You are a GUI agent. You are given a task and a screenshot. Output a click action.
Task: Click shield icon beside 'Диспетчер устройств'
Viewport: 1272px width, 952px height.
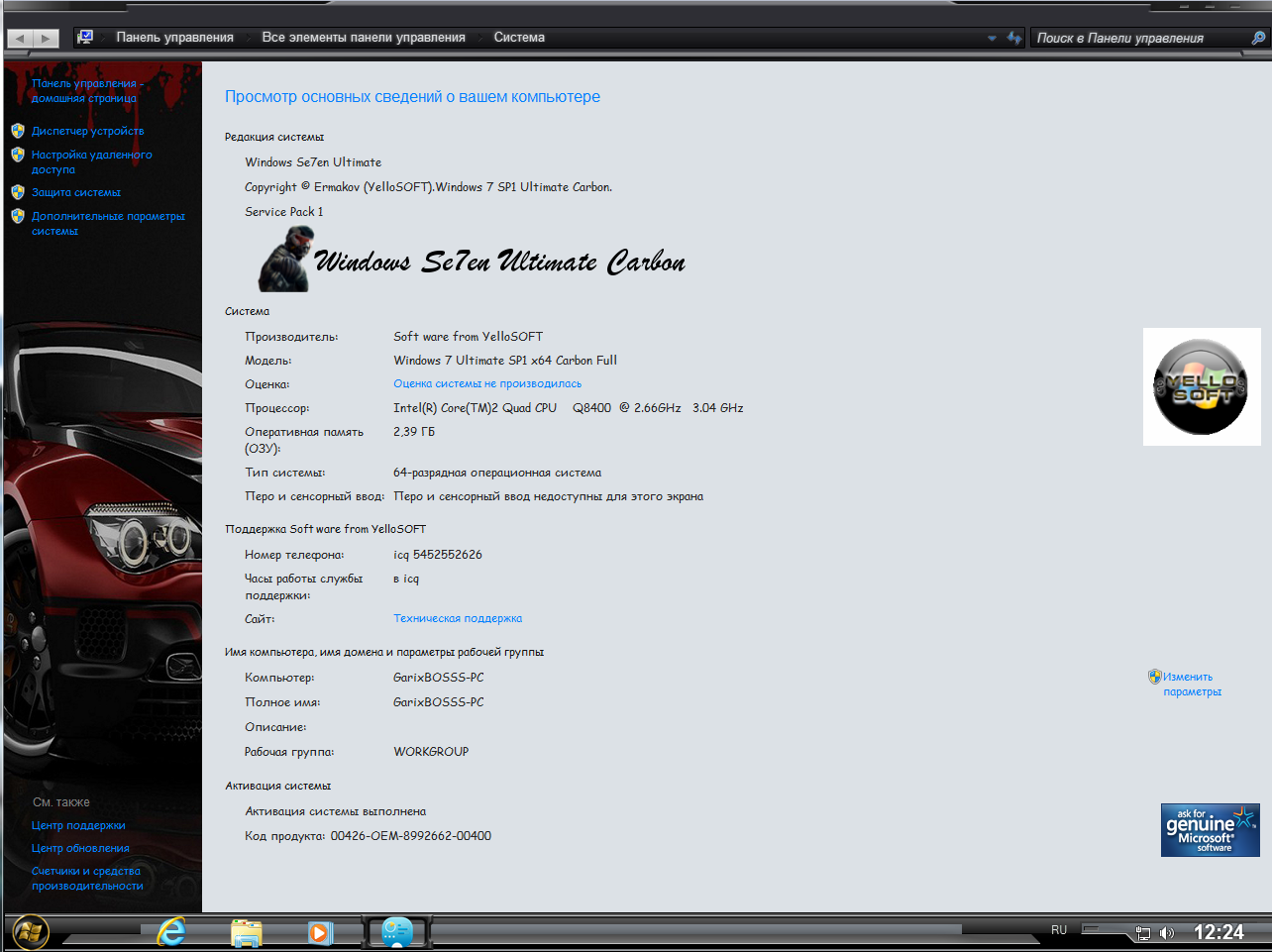click(x=18, y=131)
